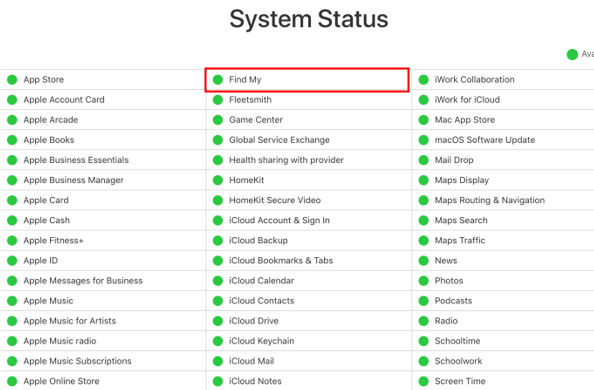Select iWork Collaboration status row
This screenshot has width=594, height=390.
503,80
